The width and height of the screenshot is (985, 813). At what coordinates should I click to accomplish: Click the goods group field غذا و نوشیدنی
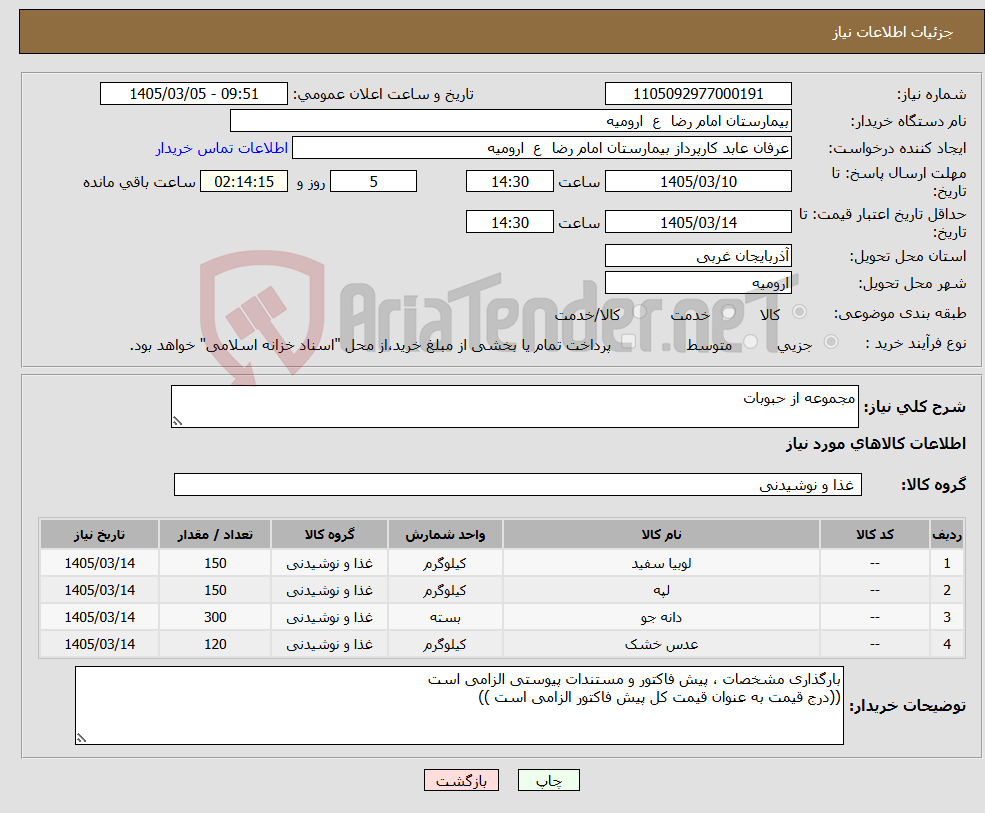tap(518, 484)
